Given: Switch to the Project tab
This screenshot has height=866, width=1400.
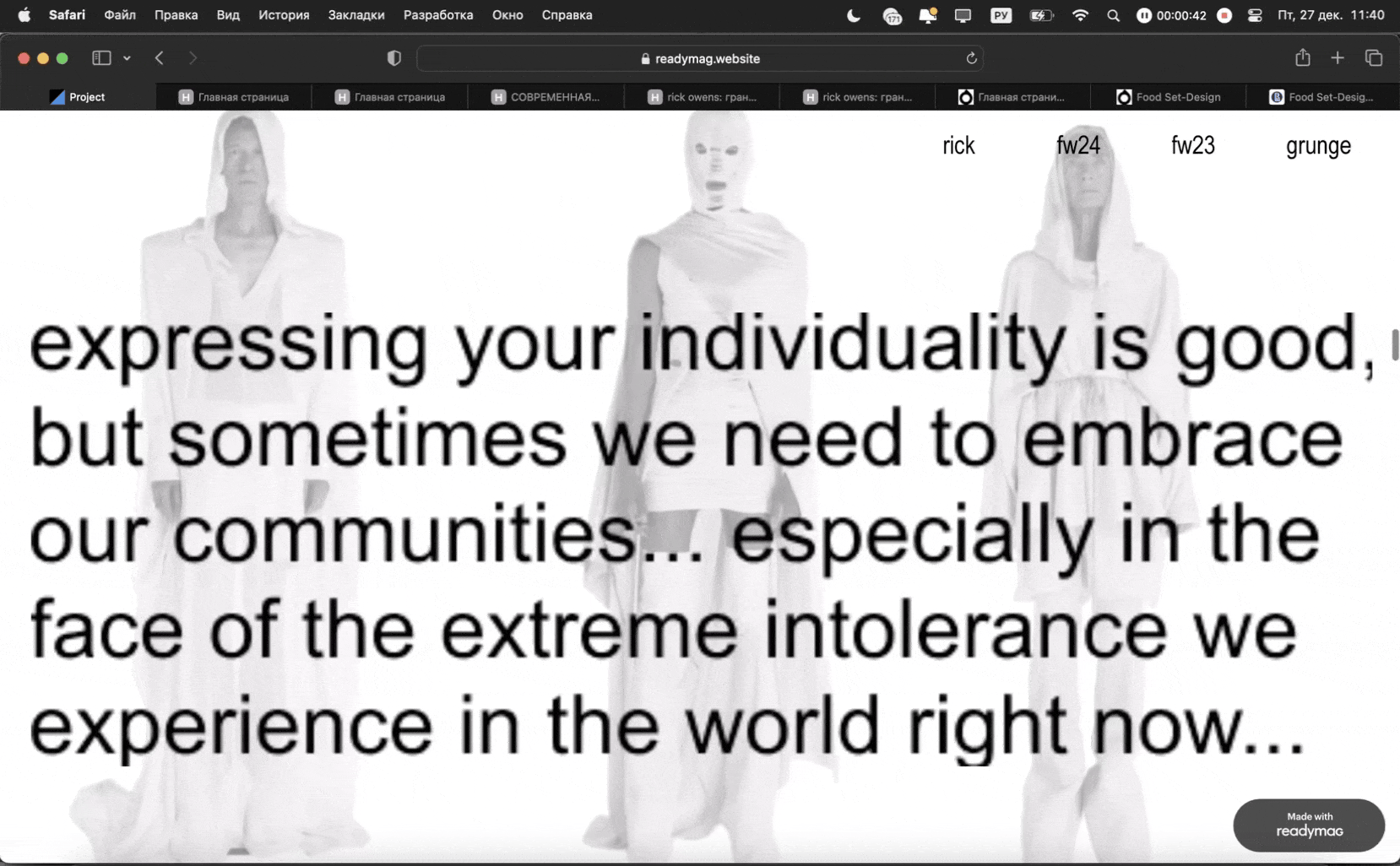Looking at the screenshot, I should tap(78, 97).
